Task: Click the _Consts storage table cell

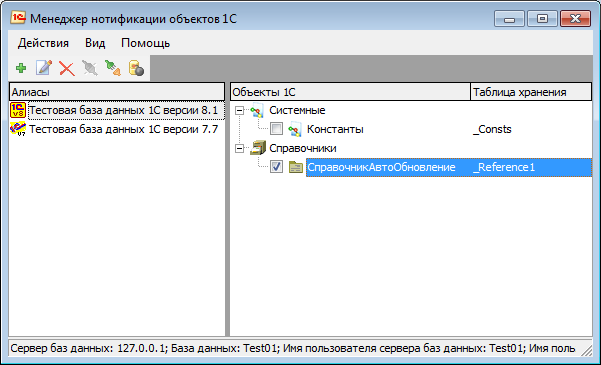Action: [x=492, y=129]
